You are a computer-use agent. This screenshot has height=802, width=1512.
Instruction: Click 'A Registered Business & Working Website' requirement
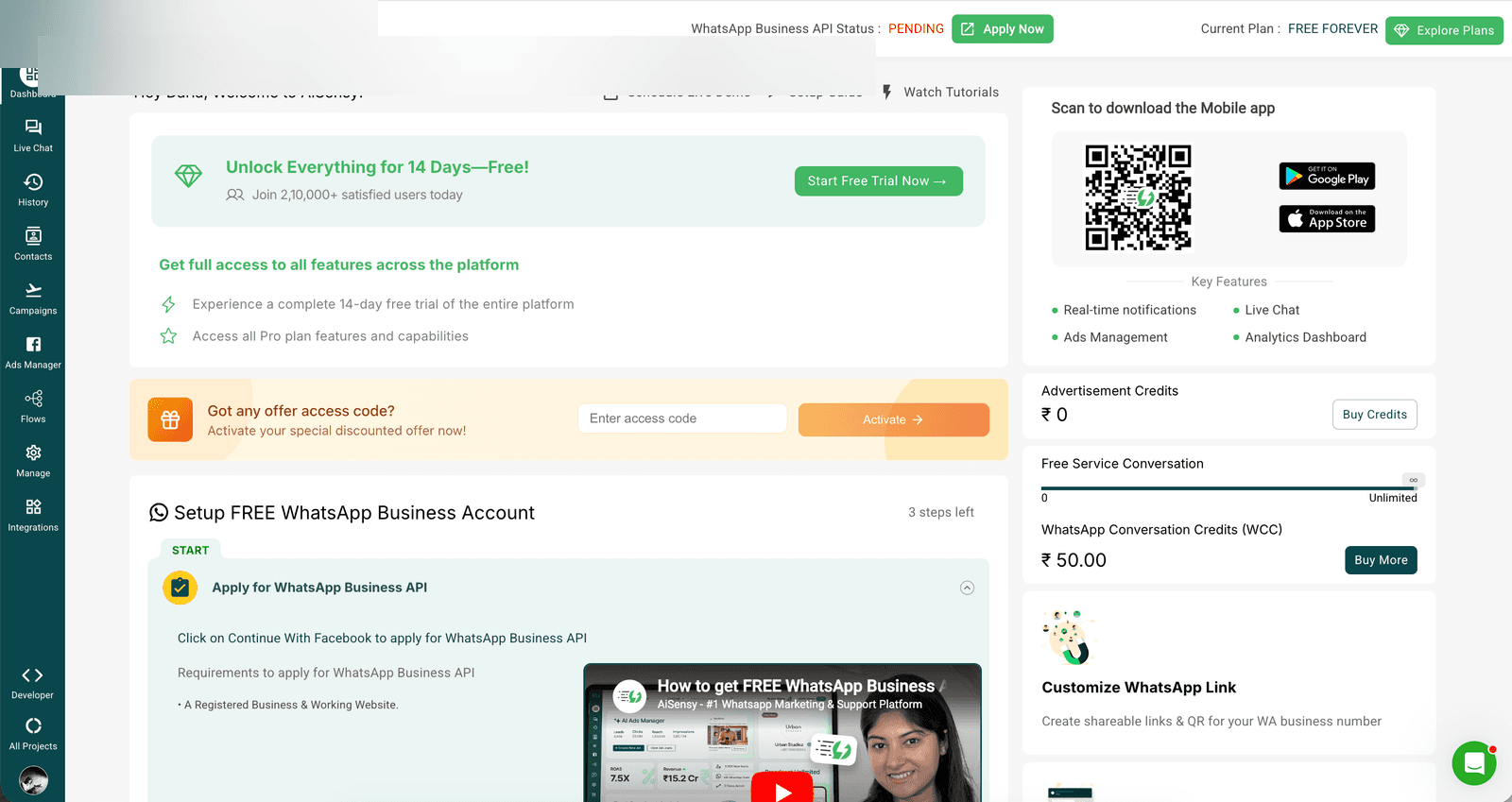[x=291, y=705]
